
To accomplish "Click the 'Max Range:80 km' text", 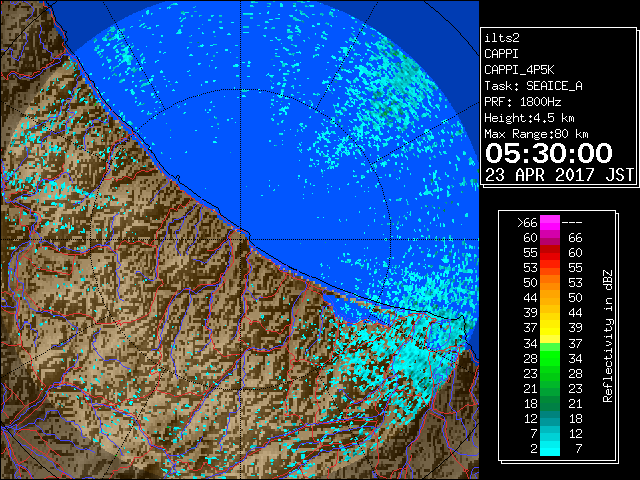I will (x=536, y=134).
